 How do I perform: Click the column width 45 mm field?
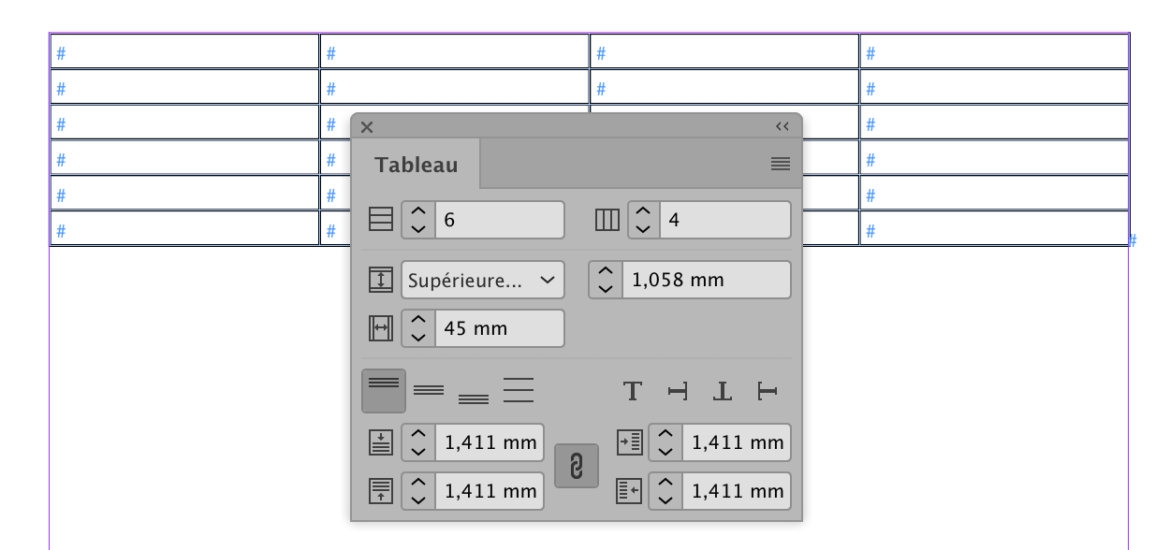(x=499, y=328)
